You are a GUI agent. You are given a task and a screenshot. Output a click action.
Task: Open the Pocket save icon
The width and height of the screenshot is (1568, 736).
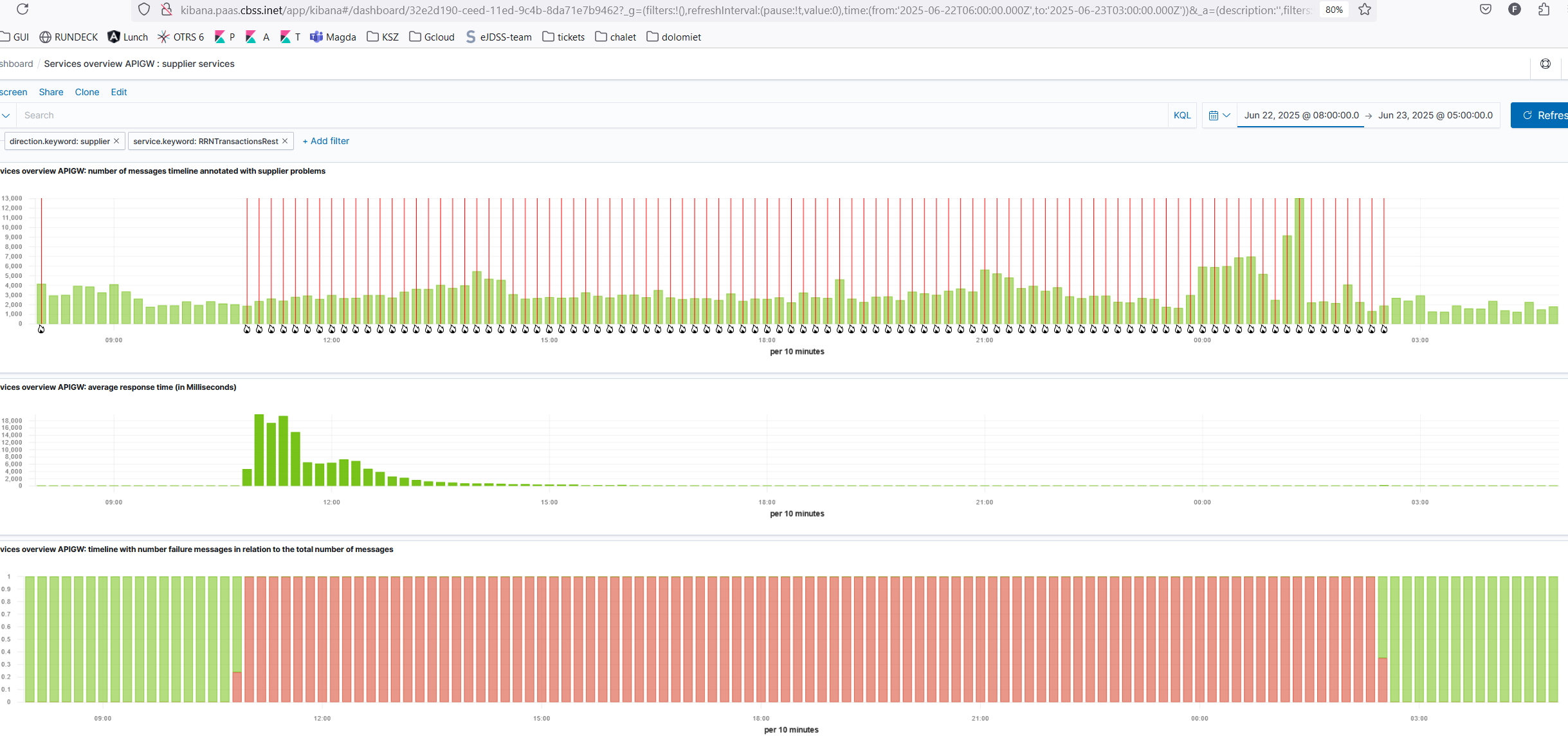[1485, 10]
